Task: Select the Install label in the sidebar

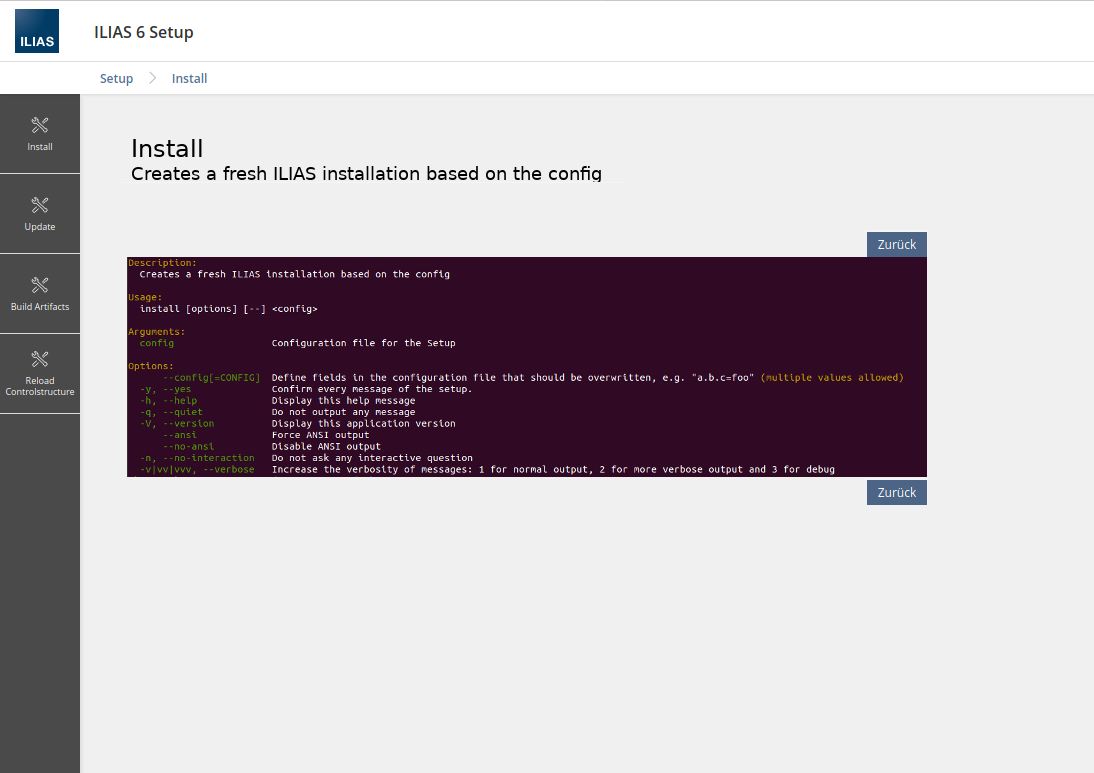Action: tap(40, 147)
